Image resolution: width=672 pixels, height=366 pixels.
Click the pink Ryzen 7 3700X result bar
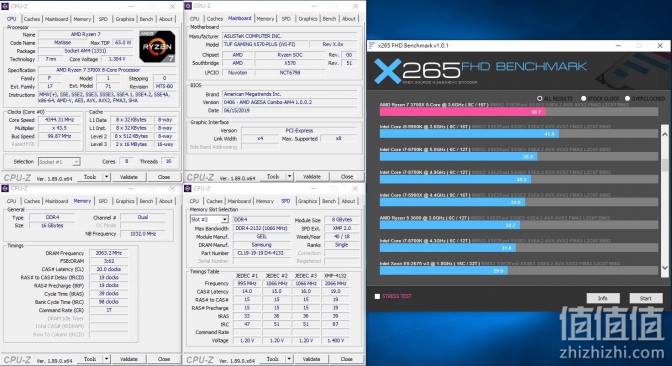point(463,112)
